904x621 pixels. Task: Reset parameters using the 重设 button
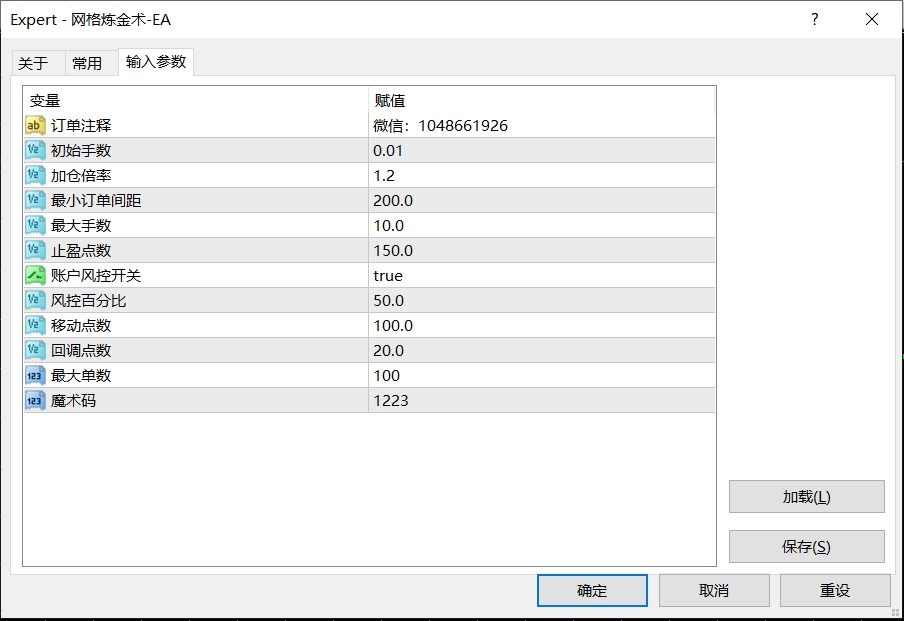tap(835, 591)
